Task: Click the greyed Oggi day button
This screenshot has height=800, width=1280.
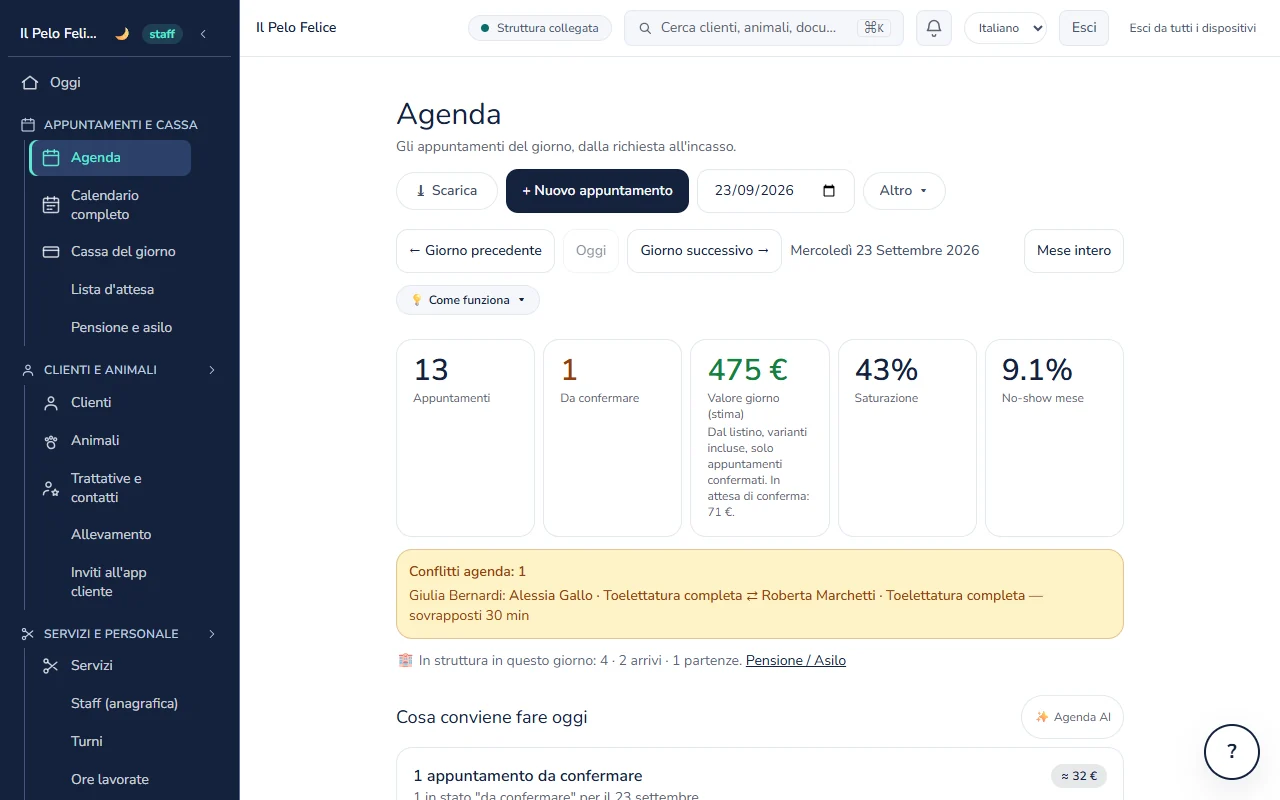Action: 591,251
